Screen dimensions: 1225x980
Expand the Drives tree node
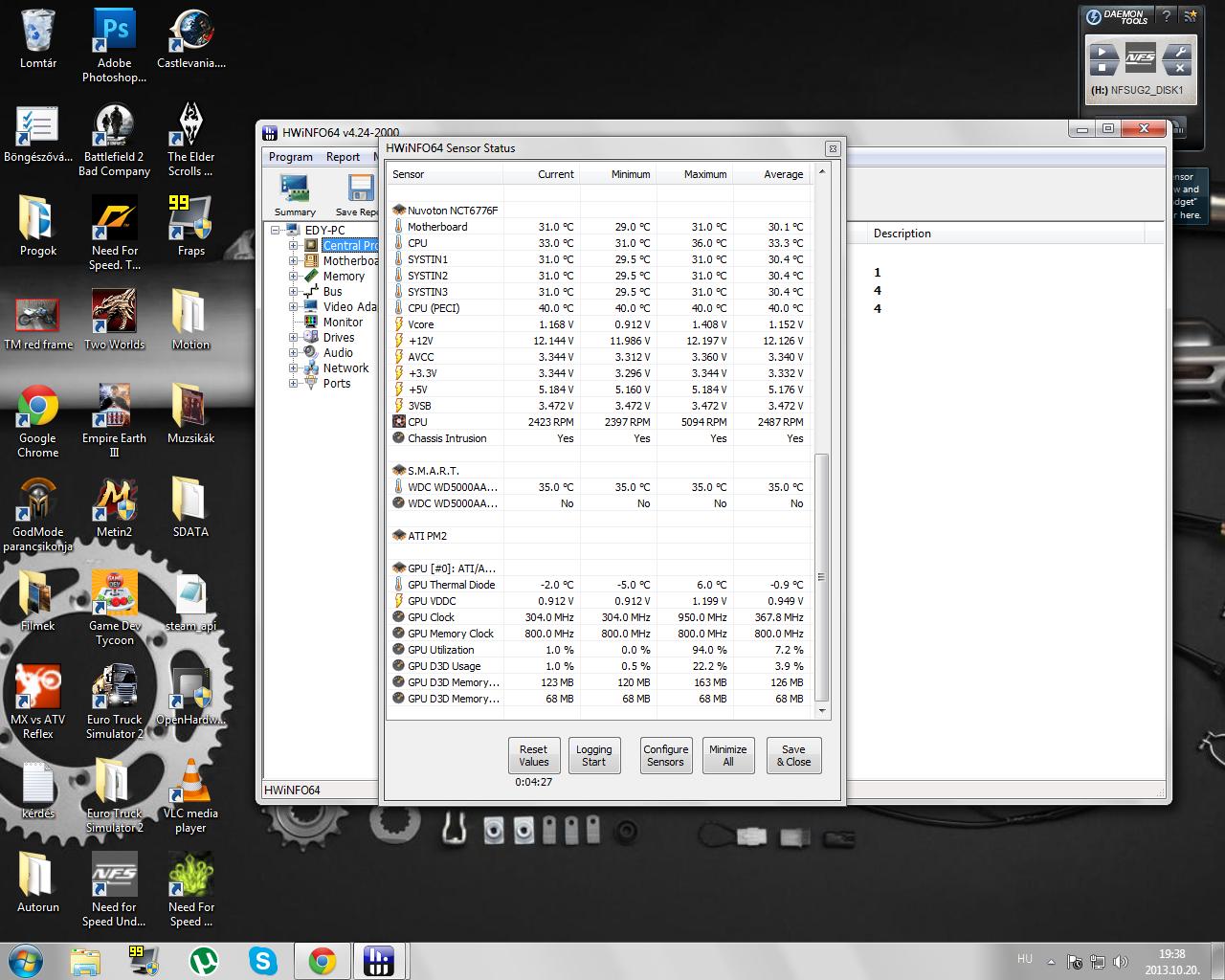pyautogui.click(x=294, y=337)
